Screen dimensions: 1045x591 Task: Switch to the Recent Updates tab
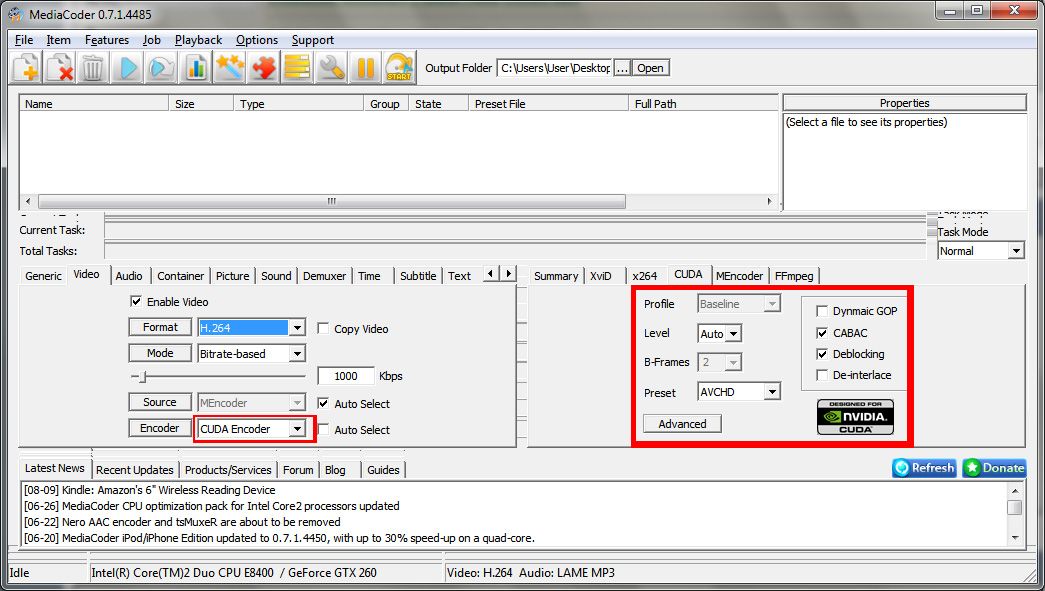click(x=135, y=470)
